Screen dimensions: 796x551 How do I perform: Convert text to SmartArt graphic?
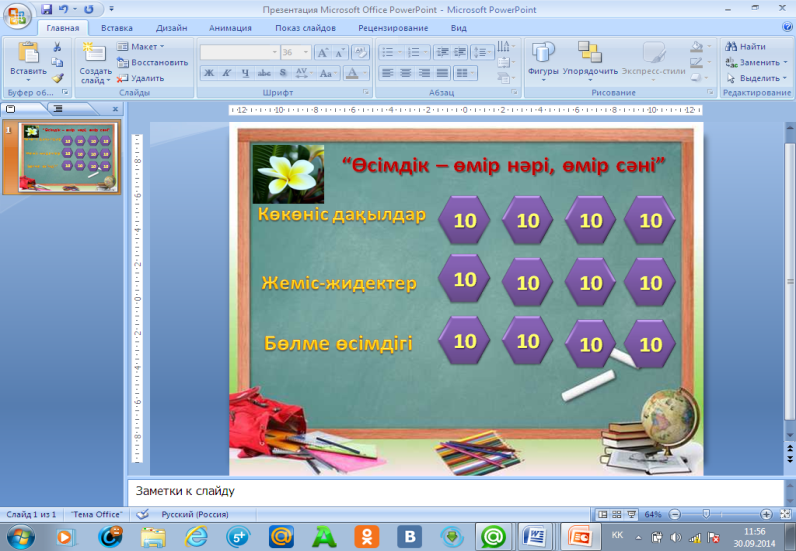505,78
